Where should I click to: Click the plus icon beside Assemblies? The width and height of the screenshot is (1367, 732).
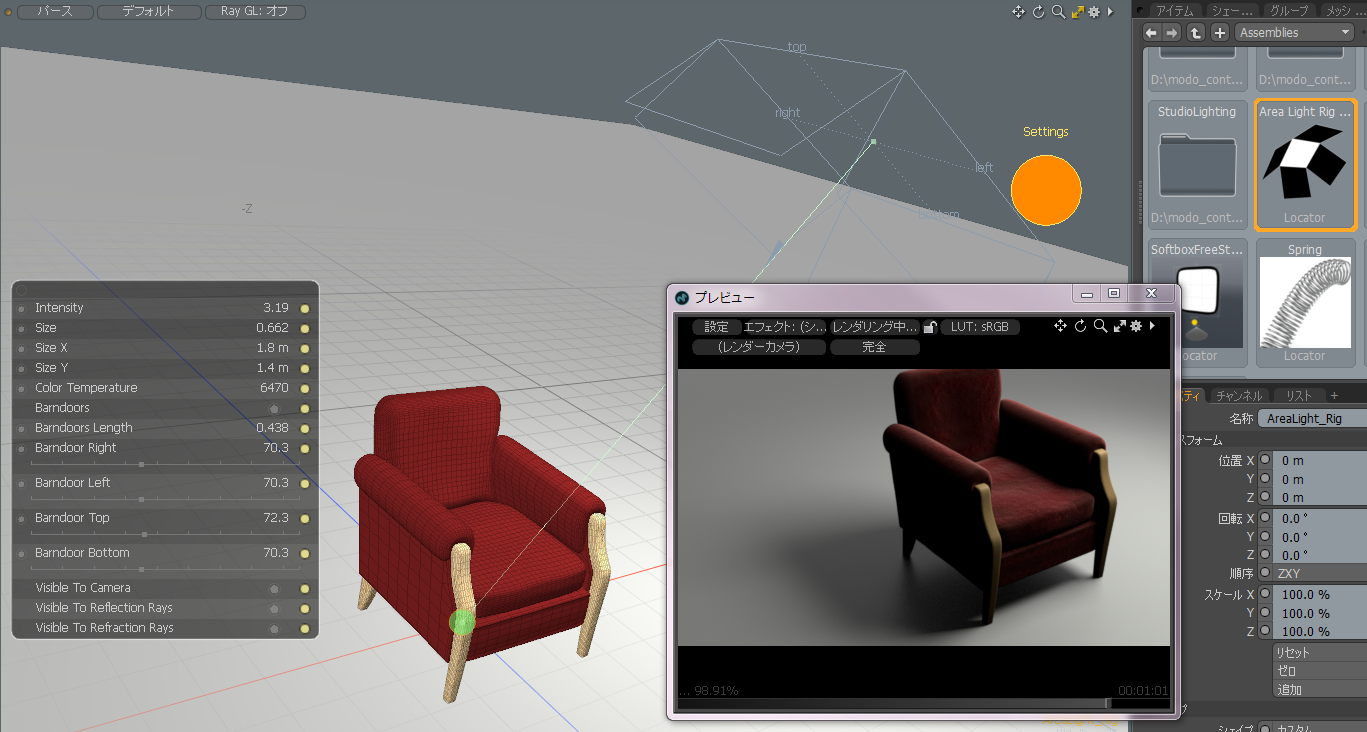pyautogui.click(x=1219, y=33)
